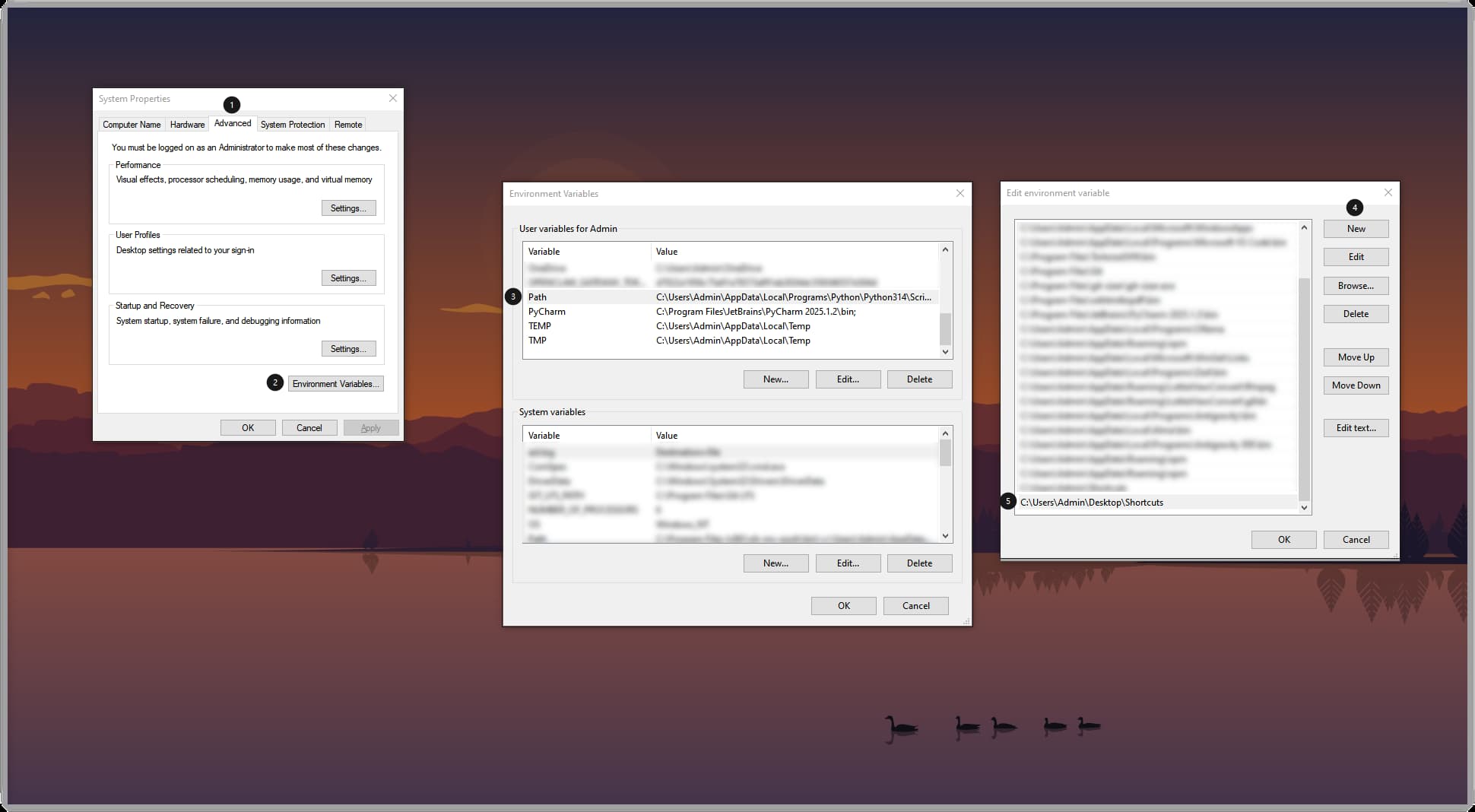Click System variables scrollbar up arrow
This screenshot has width=1475, height=812.
(946, 433)
